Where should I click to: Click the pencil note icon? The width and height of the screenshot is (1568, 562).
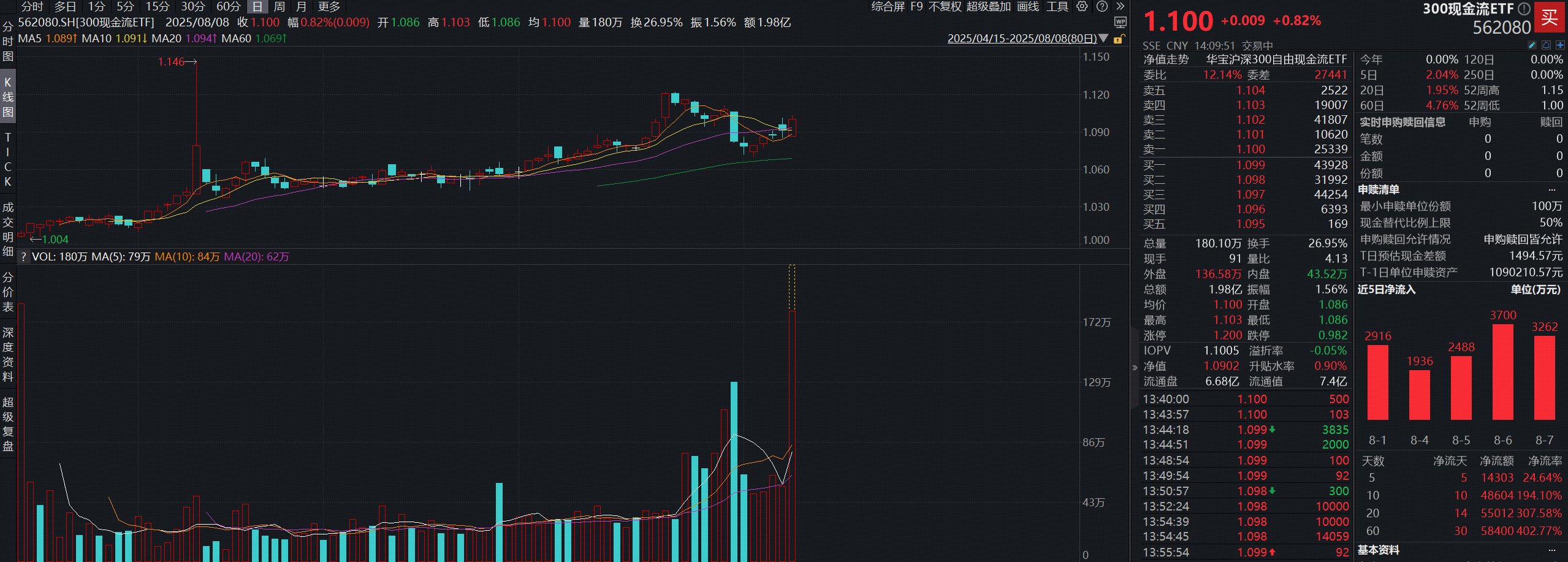pyautogui.click(x=1532, y=45)
